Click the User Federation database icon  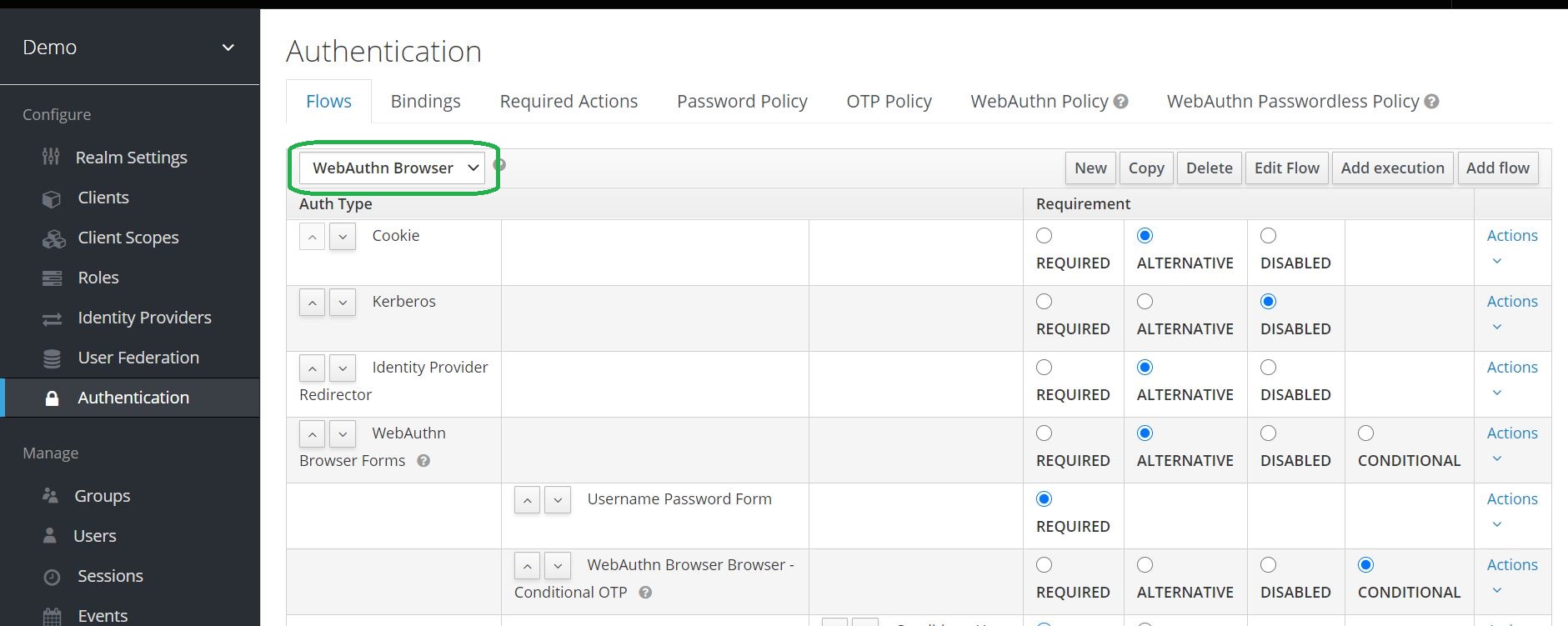(x=52, y=358)
